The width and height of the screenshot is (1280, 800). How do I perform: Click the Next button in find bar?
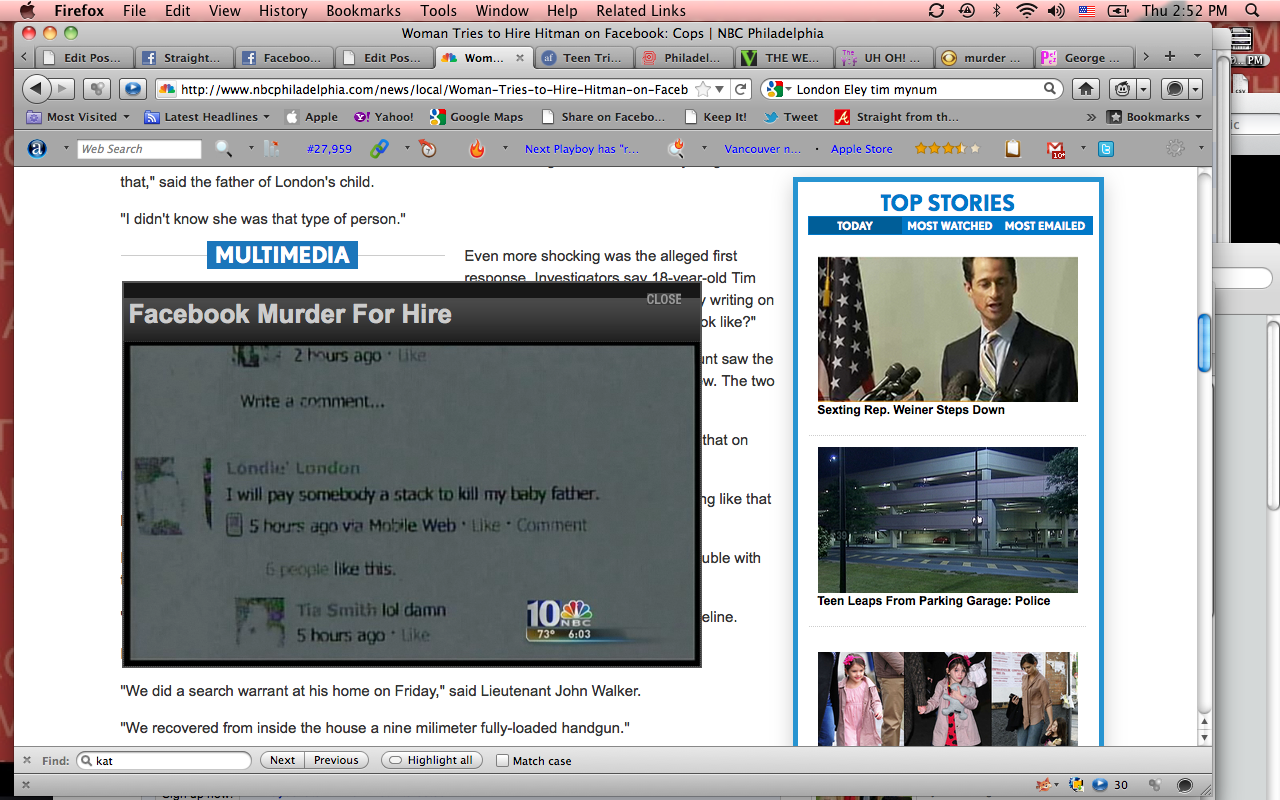click(282, 760)
